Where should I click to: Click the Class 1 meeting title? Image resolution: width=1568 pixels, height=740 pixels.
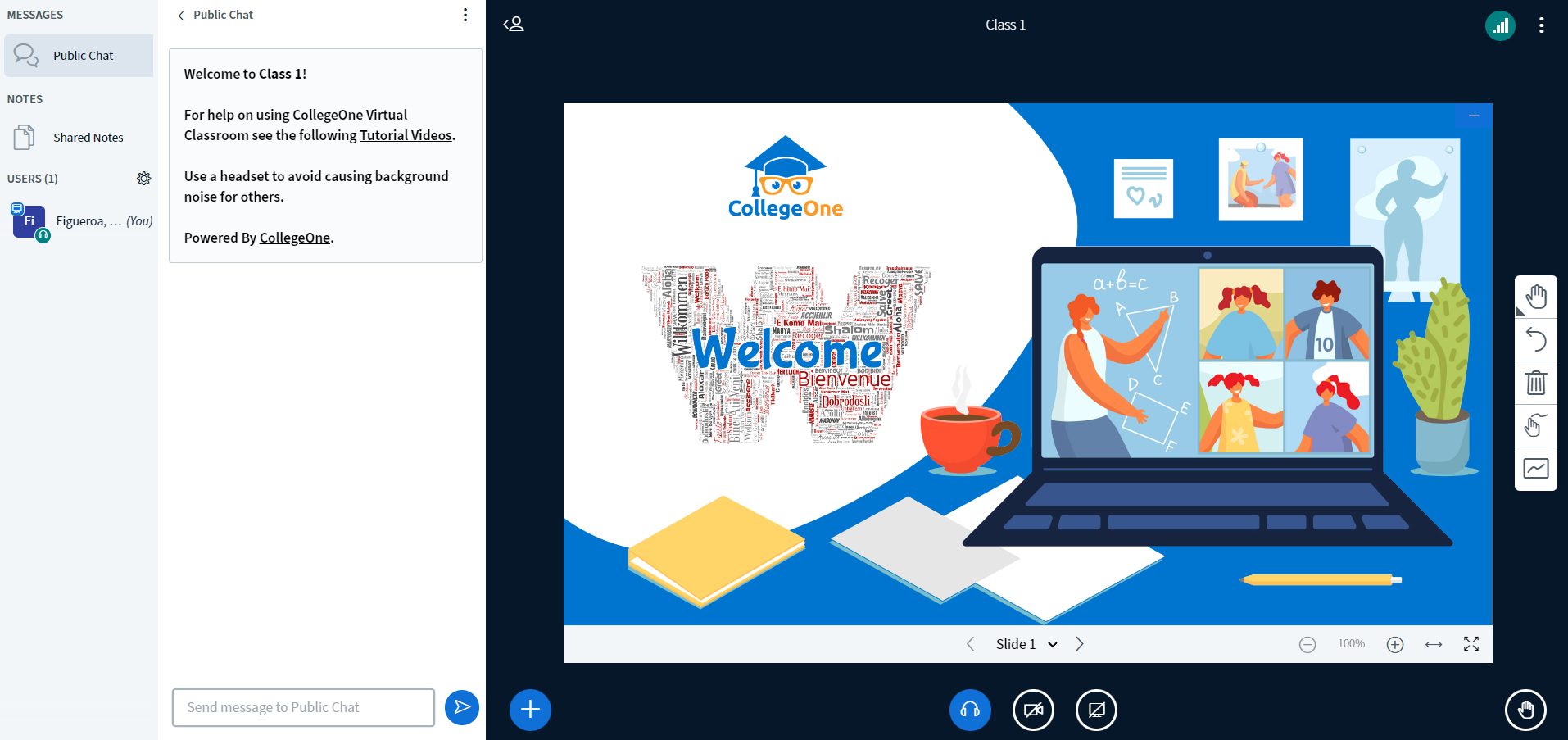1005,25
